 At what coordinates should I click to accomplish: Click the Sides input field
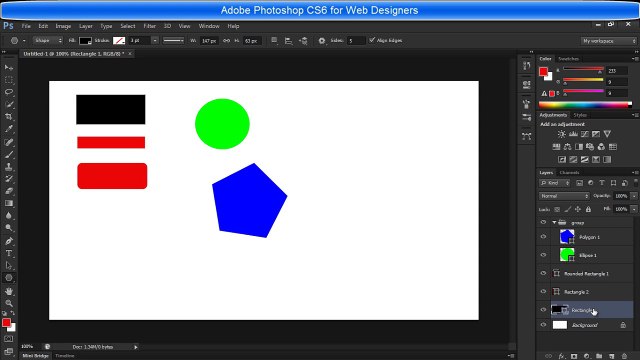pyautogui.click(x=356, y=40)
